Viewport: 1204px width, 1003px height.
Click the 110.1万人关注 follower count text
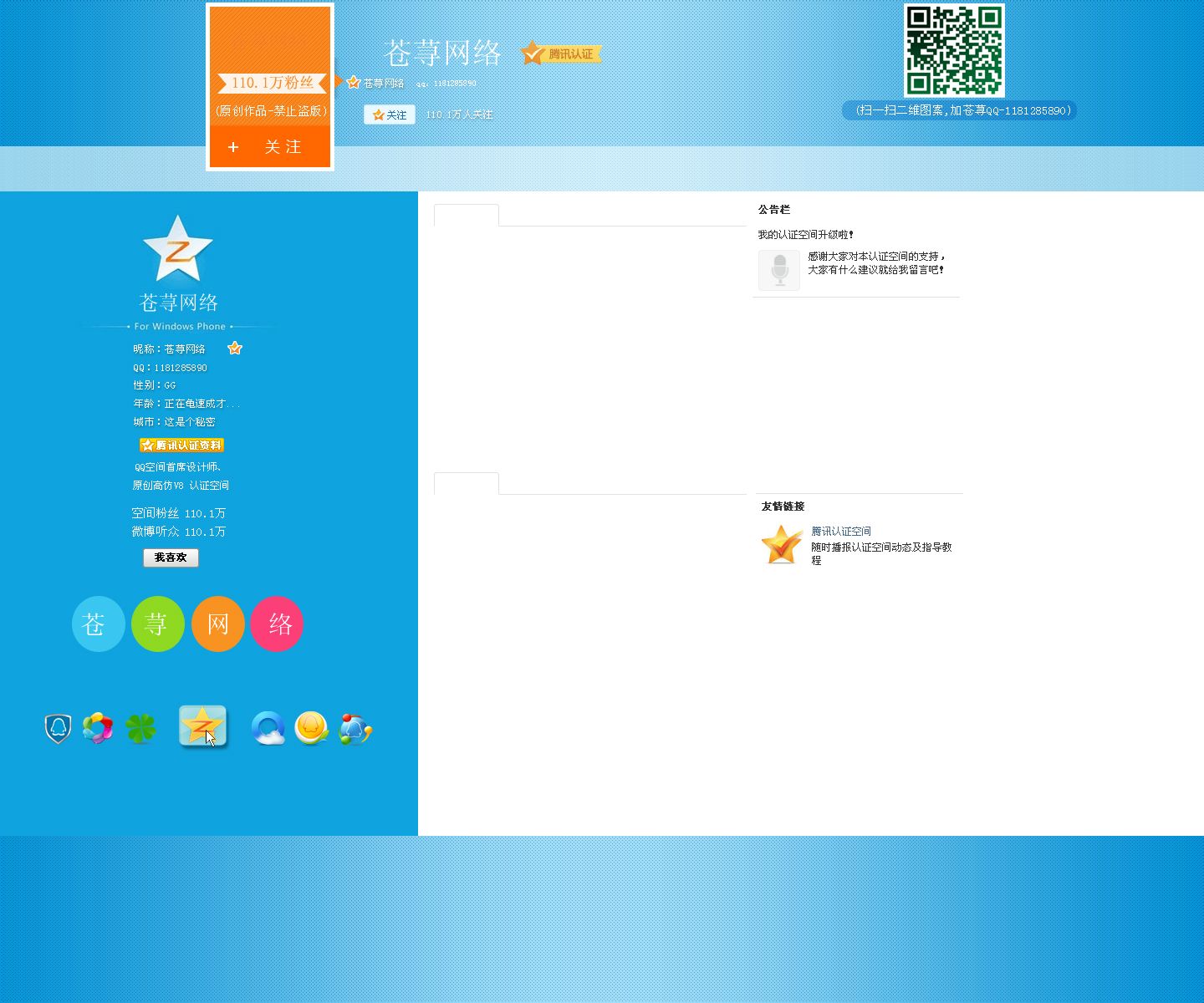click(459, 115)
